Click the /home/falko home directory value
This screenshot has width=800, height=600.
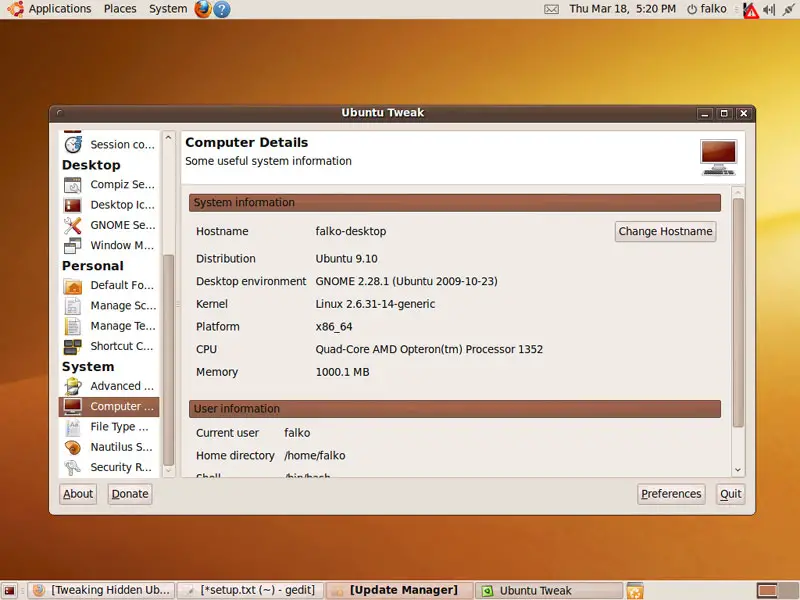315,456
